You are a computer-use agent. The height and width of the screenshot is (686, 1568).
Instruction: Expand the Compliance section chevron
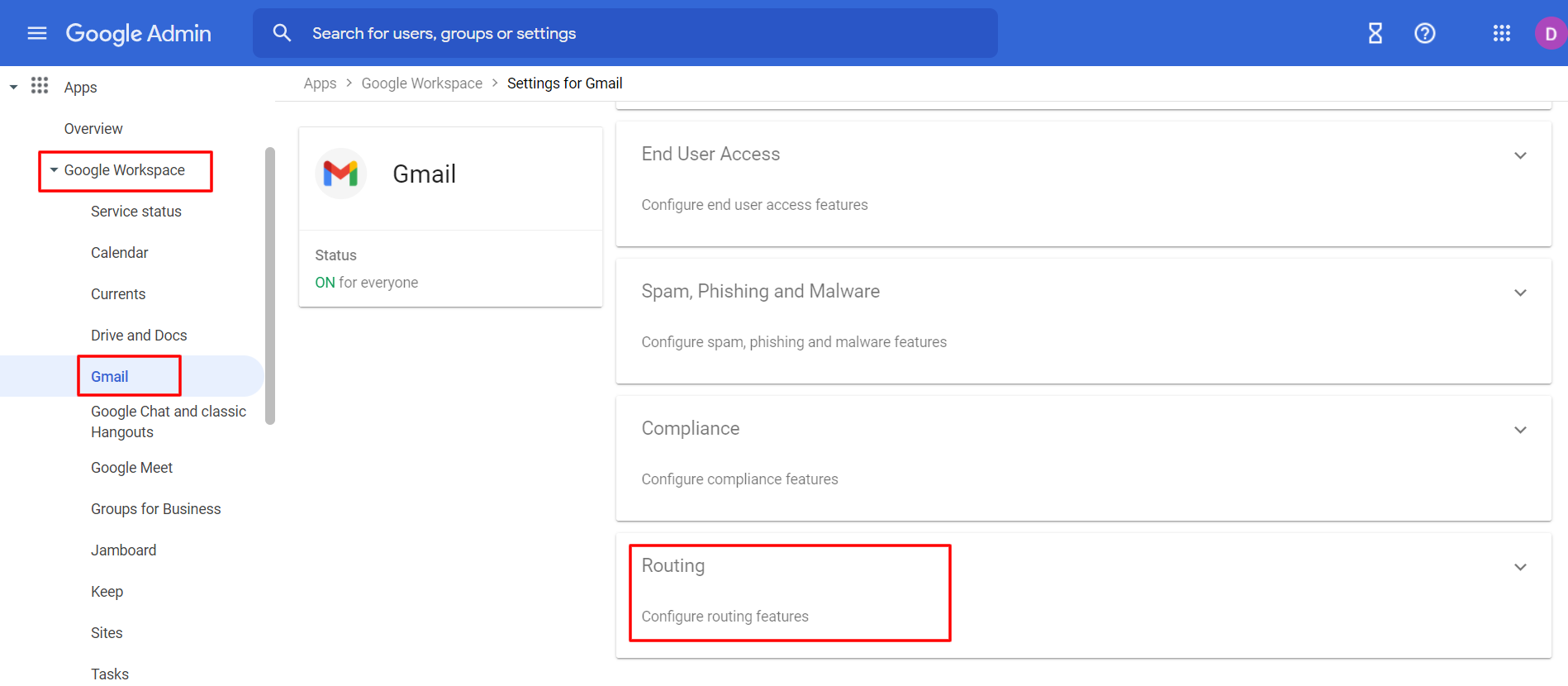(x=1519, y=430)
